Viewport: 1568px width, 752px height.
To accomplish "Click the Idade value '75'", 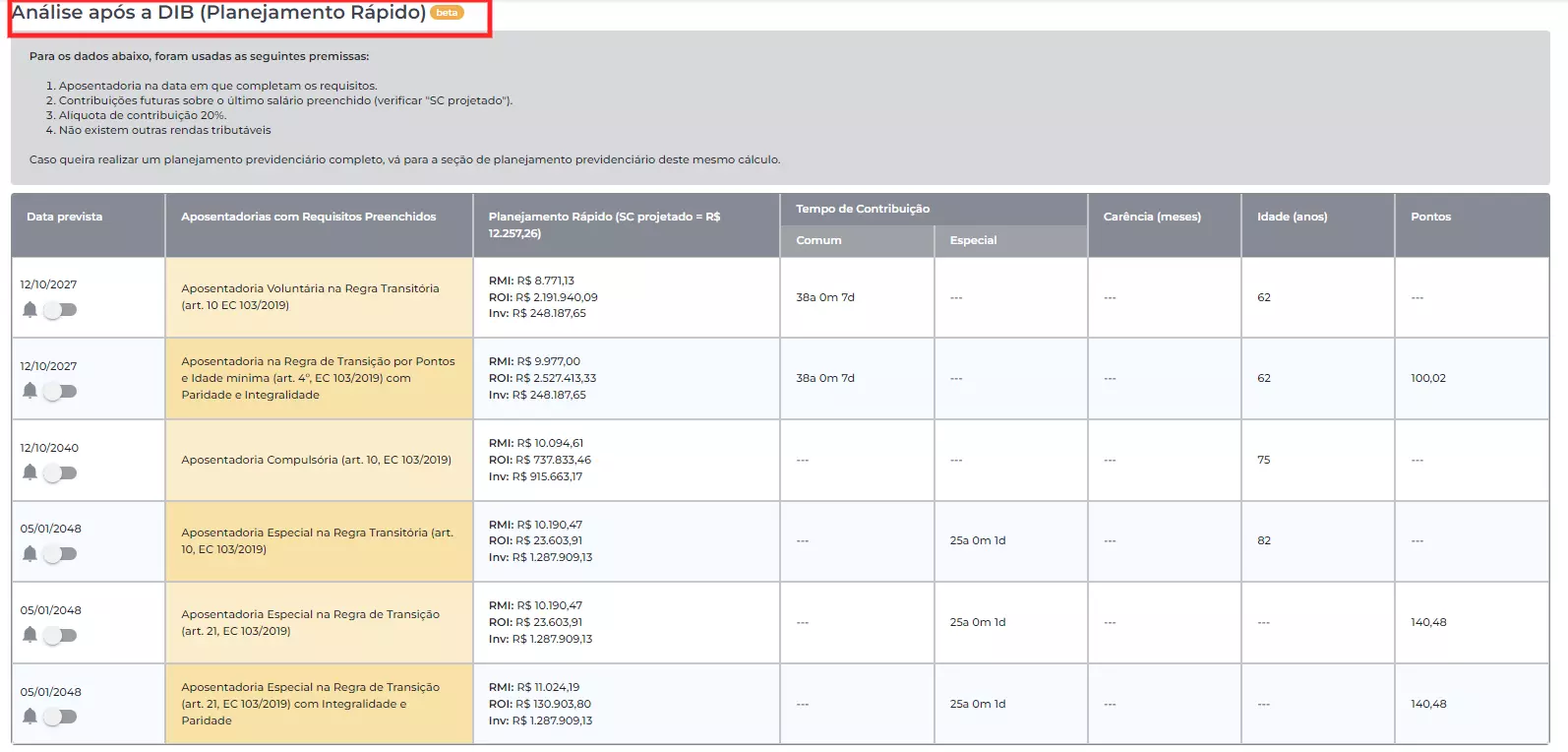I will [x=1264, y=460].
